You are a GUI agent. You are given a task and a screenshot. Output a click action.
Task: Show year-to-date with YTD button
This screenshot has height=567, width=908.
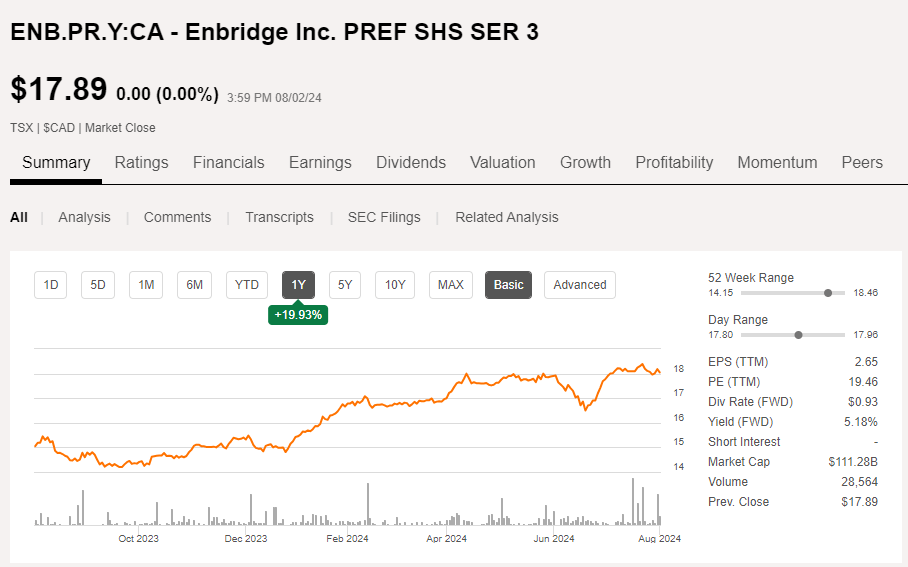(x=247, y=285)
